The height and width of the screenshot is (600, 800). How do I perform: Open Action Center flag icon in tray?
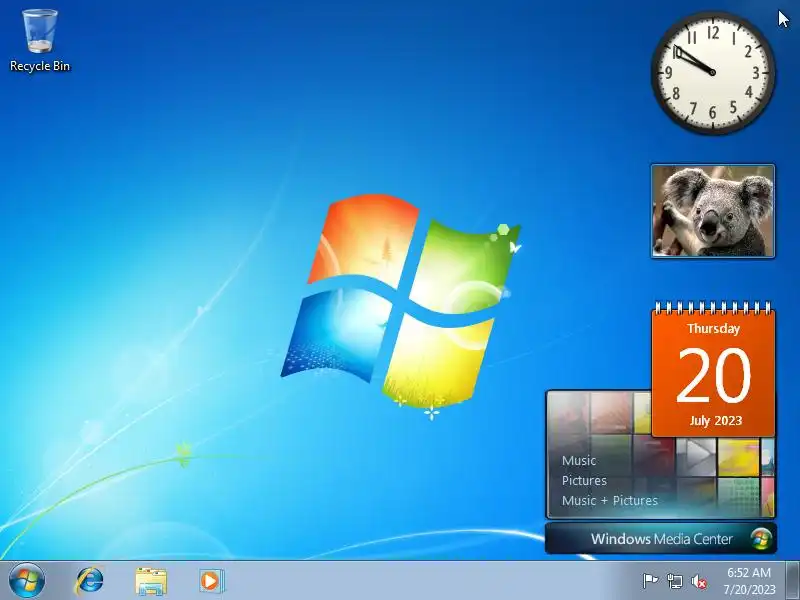[650, 581]
